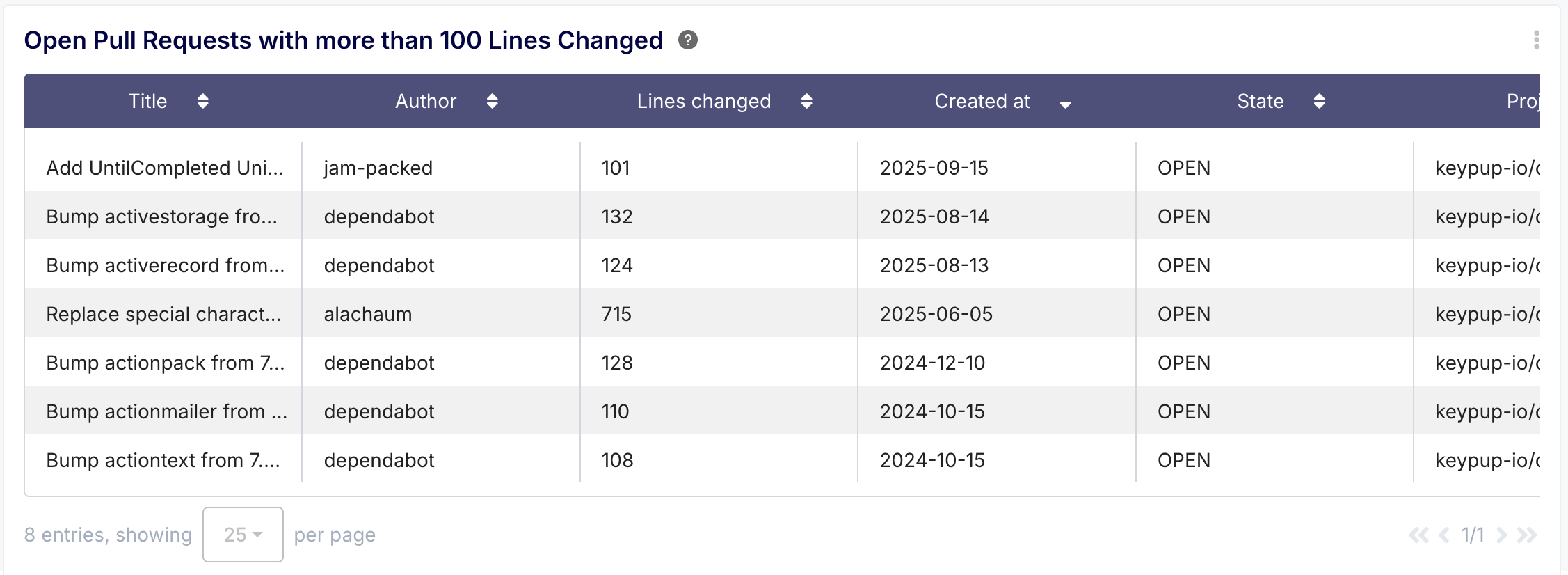Sort by State using sort arrows

[1319, 102]
